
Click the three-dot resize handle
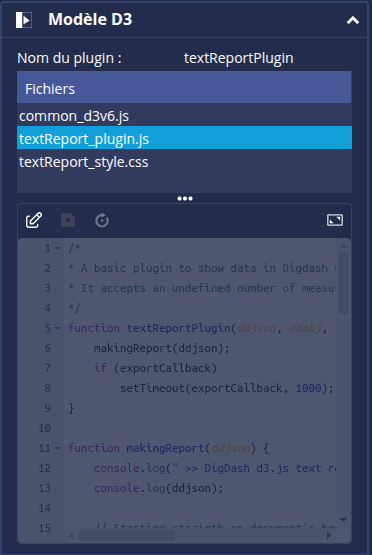(185, 199)
